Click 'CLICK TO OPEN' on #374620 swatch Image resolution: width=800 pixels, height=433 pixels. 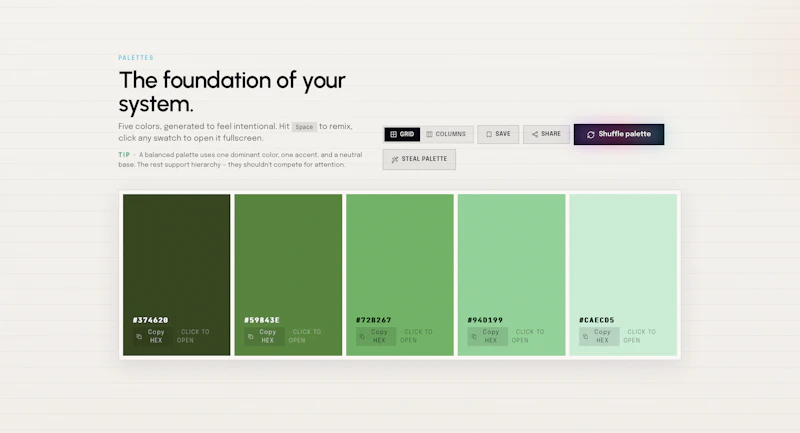tap(193, 336)
